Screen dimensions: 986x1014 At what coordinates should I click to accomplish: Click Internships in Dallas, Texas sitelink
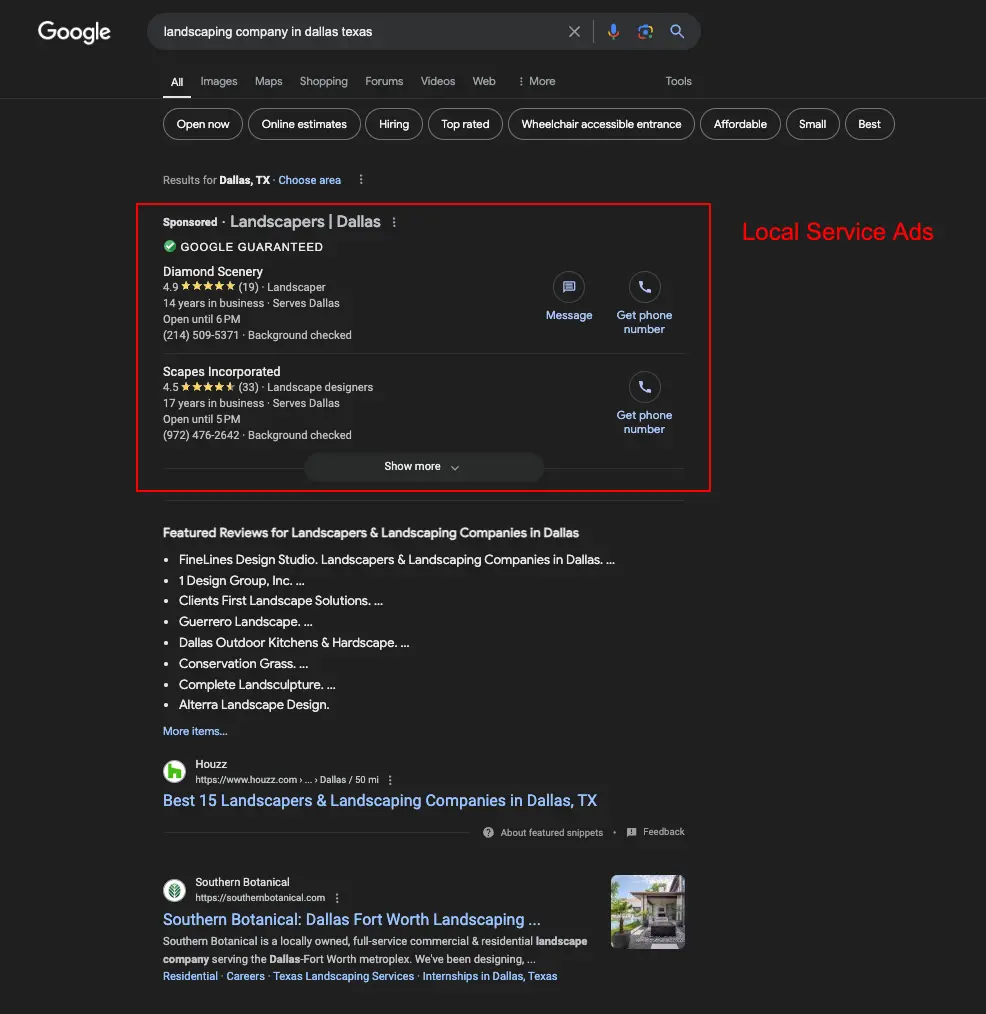(489, 976)
